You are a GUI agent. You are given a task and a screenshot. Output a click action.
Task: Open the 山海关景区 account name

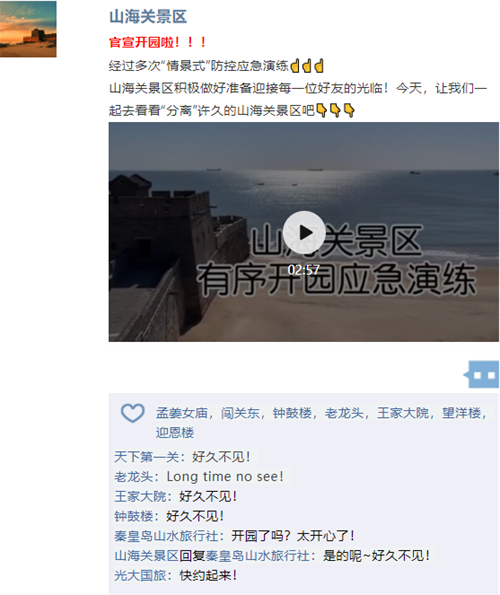[x=148, y=17]
